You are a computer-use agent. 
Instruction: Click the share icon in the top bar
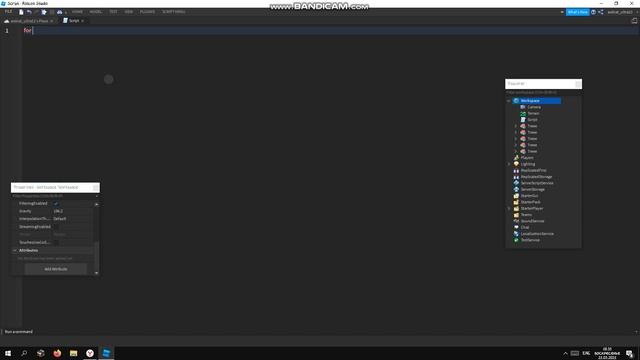(601, 12)
